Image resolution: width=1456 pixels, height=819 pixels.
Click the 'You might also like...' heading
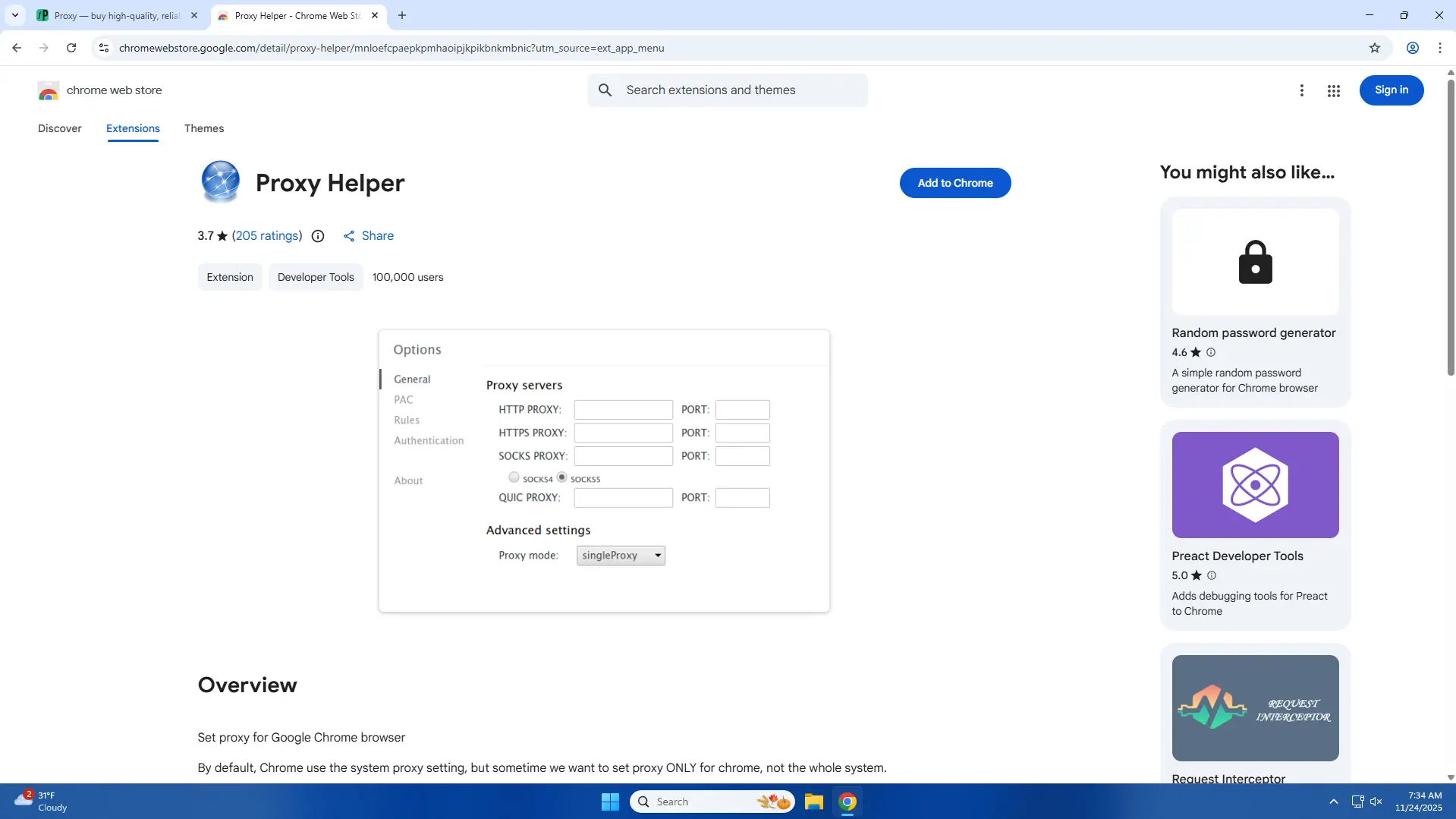click(x=1247, y=172)
